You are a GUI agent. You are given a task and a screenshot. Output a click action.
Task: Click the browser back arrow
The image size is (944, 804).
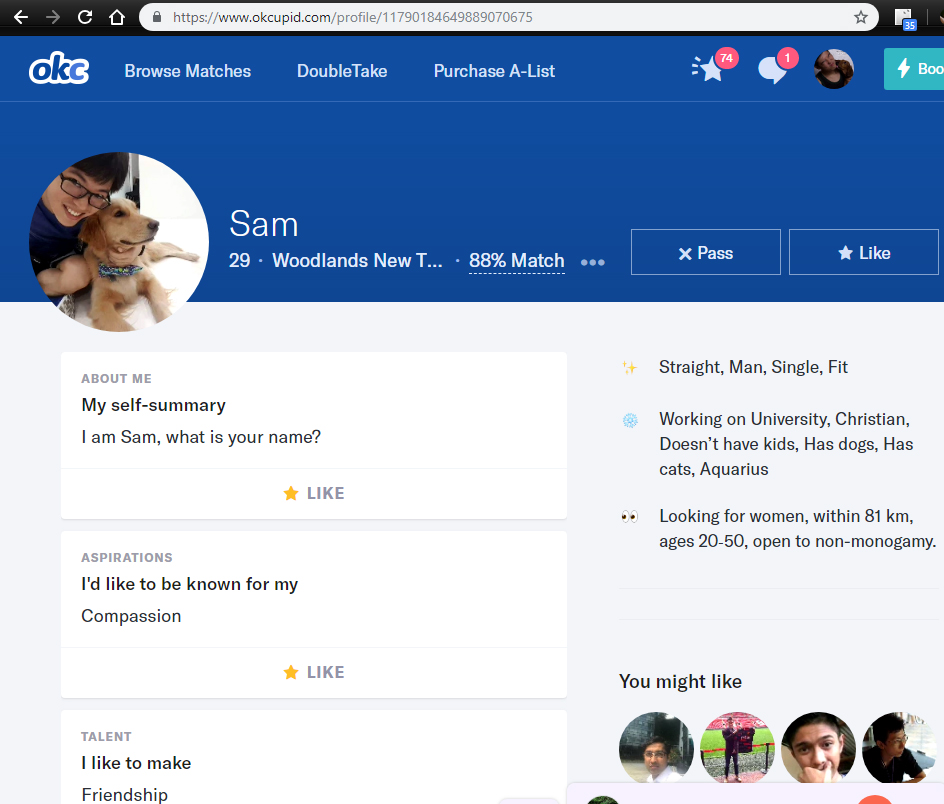click(x=21, y=17)
